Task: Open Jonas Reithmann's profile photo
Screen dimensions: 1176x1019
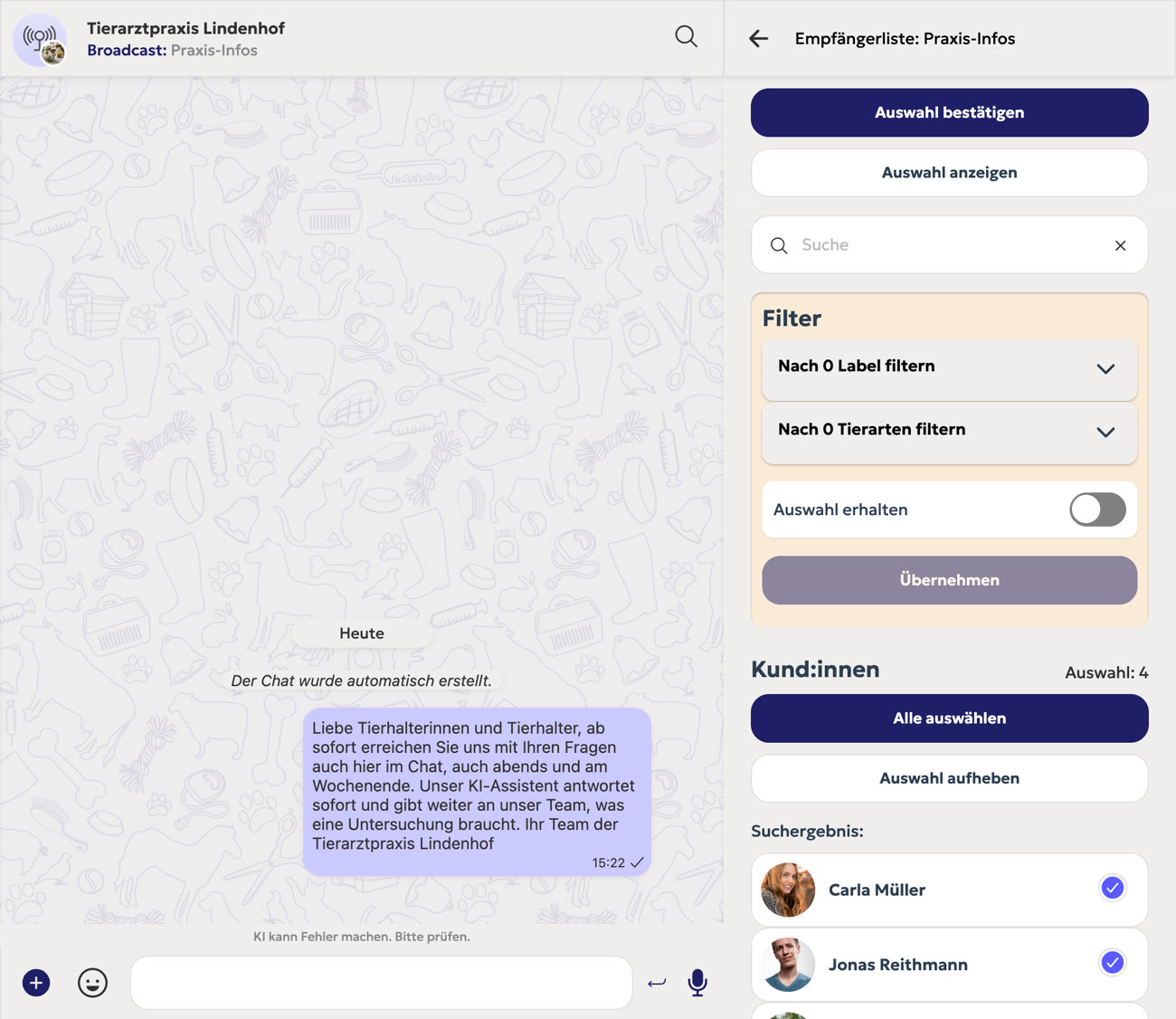Action: [x=788, y=965]
